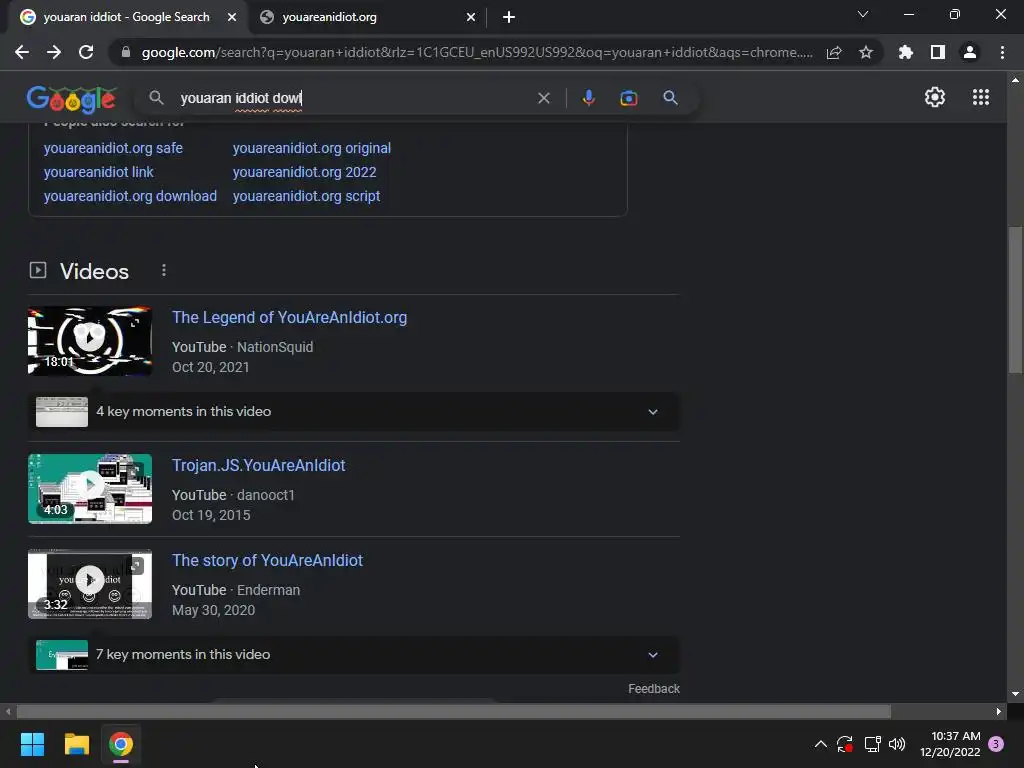
Task: Close the youareanidiot.org tab
Action: pyautogui.click(x=471, y=17)
